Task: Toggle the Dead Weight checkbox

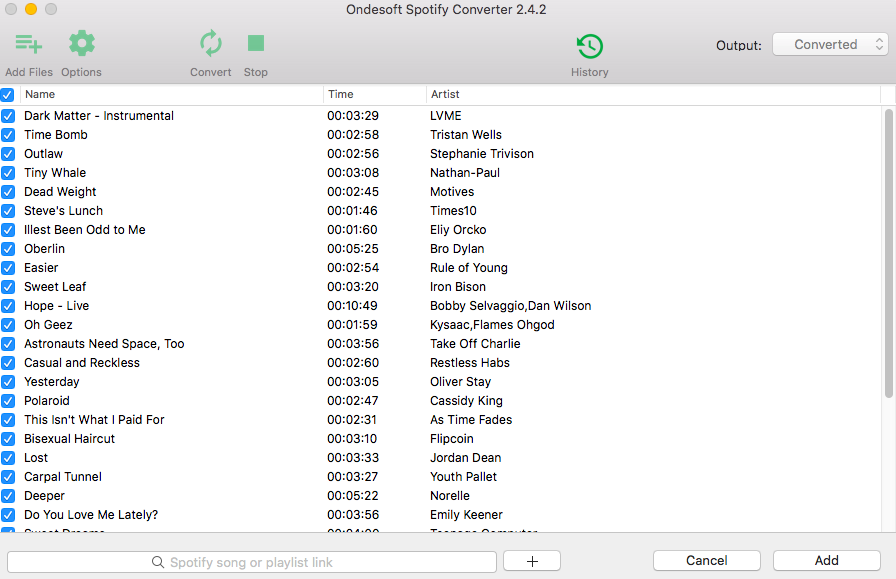Action: click(8, 192)
